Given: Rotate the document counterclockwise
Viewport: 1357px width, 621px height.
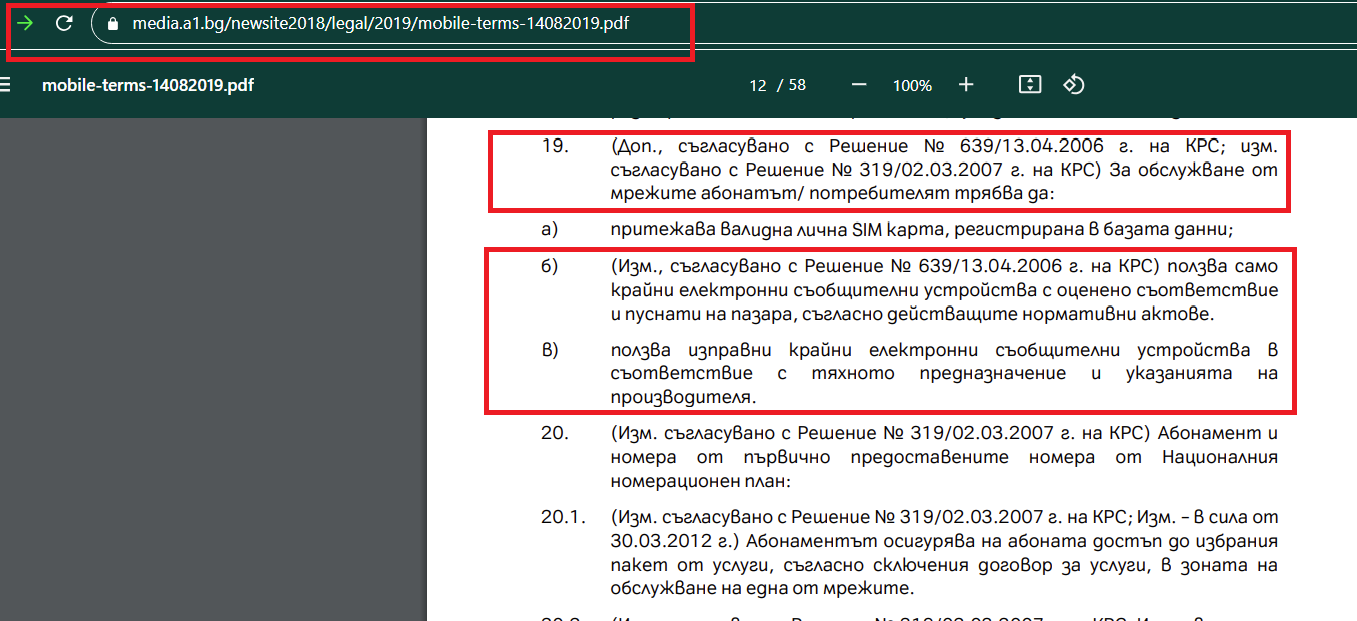Looking at the screenshot, I should [1074, 85].
